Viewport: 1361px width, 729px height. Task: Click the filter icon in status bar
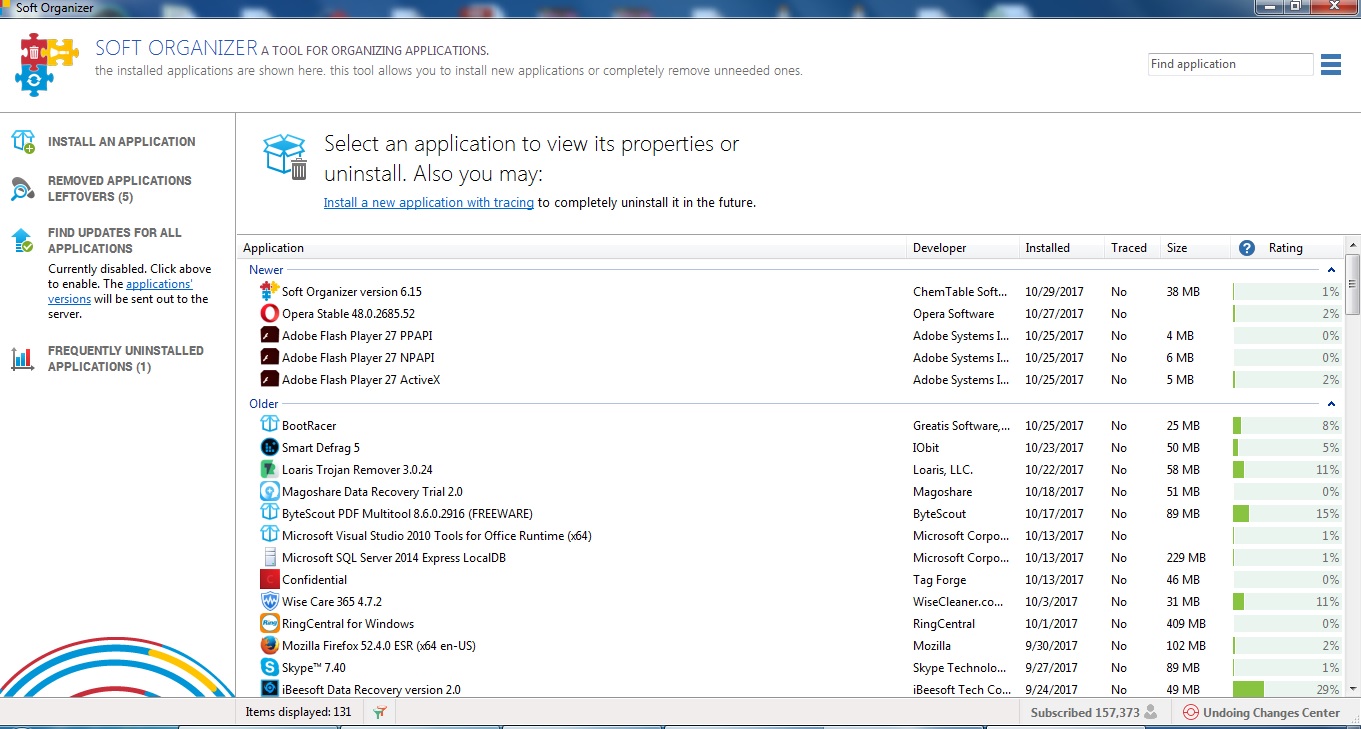click(x=380, y=713)
